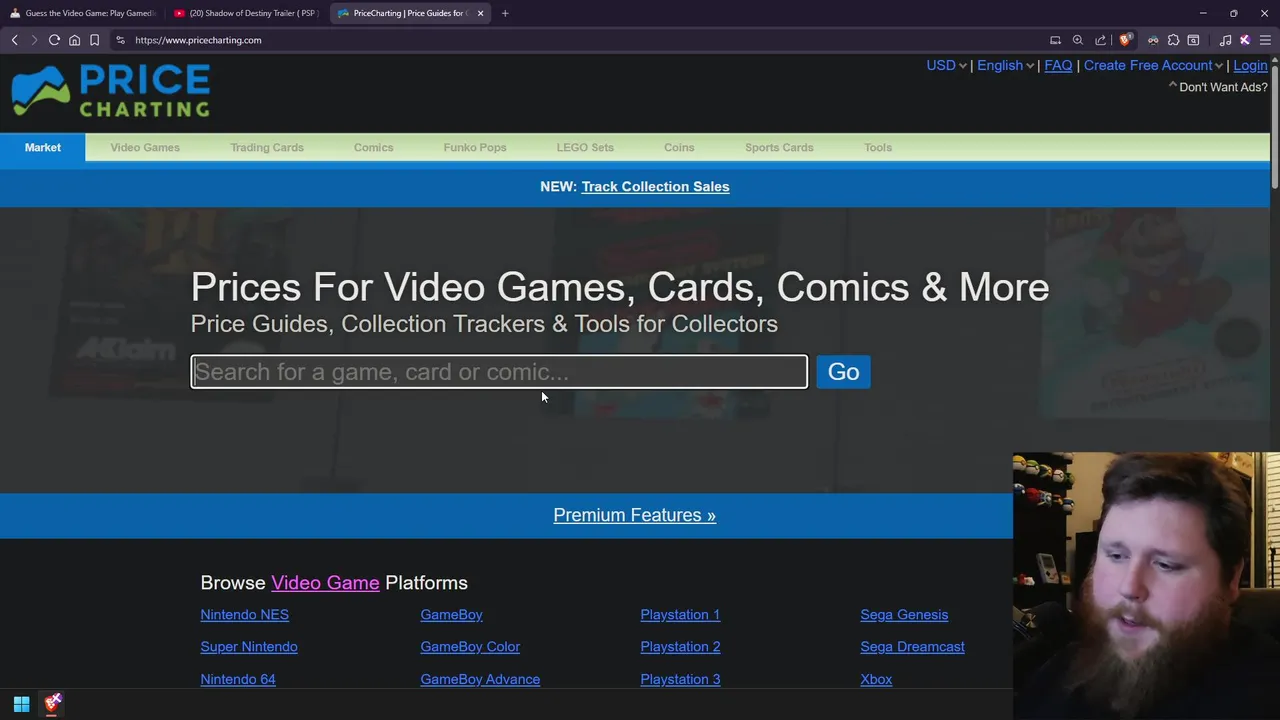Open Brave Shields lion icon
1280x720 pixels.
pos(1125,40)
